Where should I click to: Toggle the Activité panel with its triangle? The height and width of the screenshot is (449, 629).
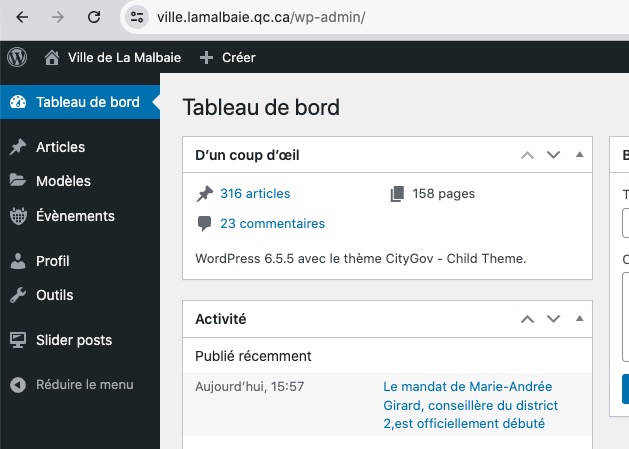[x=579, y=319]
